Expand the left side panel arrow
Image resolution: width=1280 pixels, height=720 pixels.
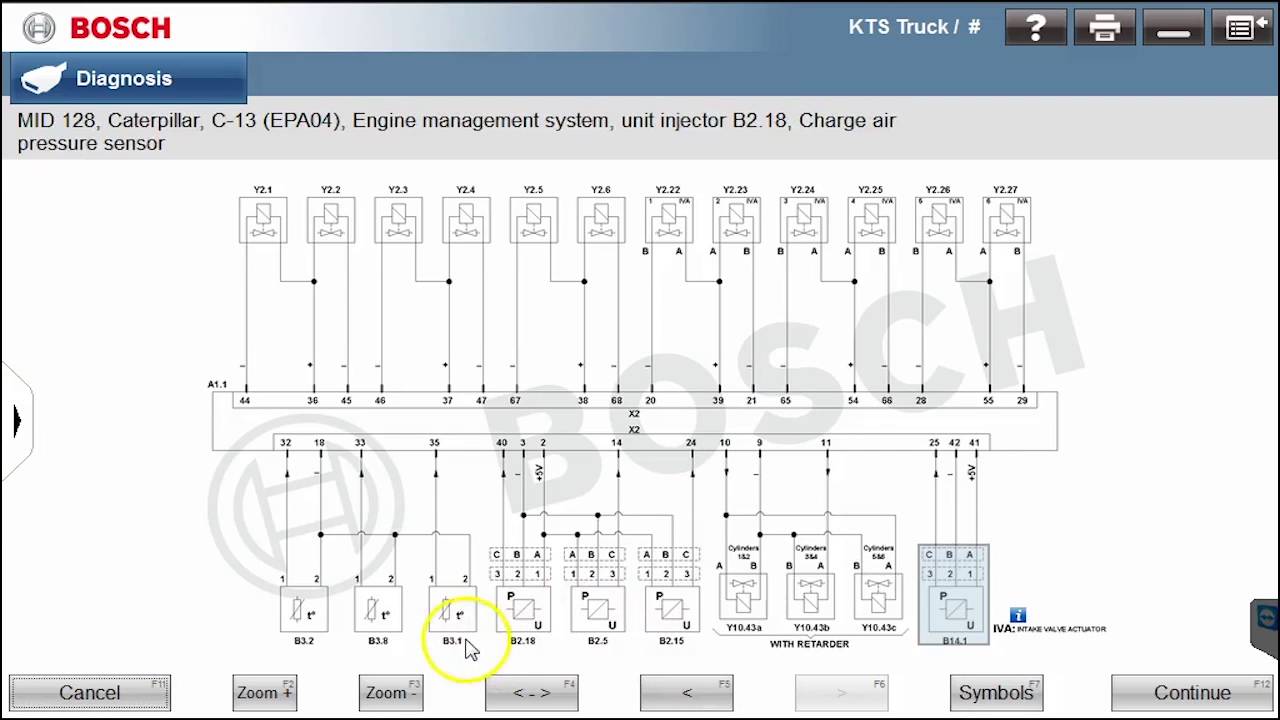point(16,421)
